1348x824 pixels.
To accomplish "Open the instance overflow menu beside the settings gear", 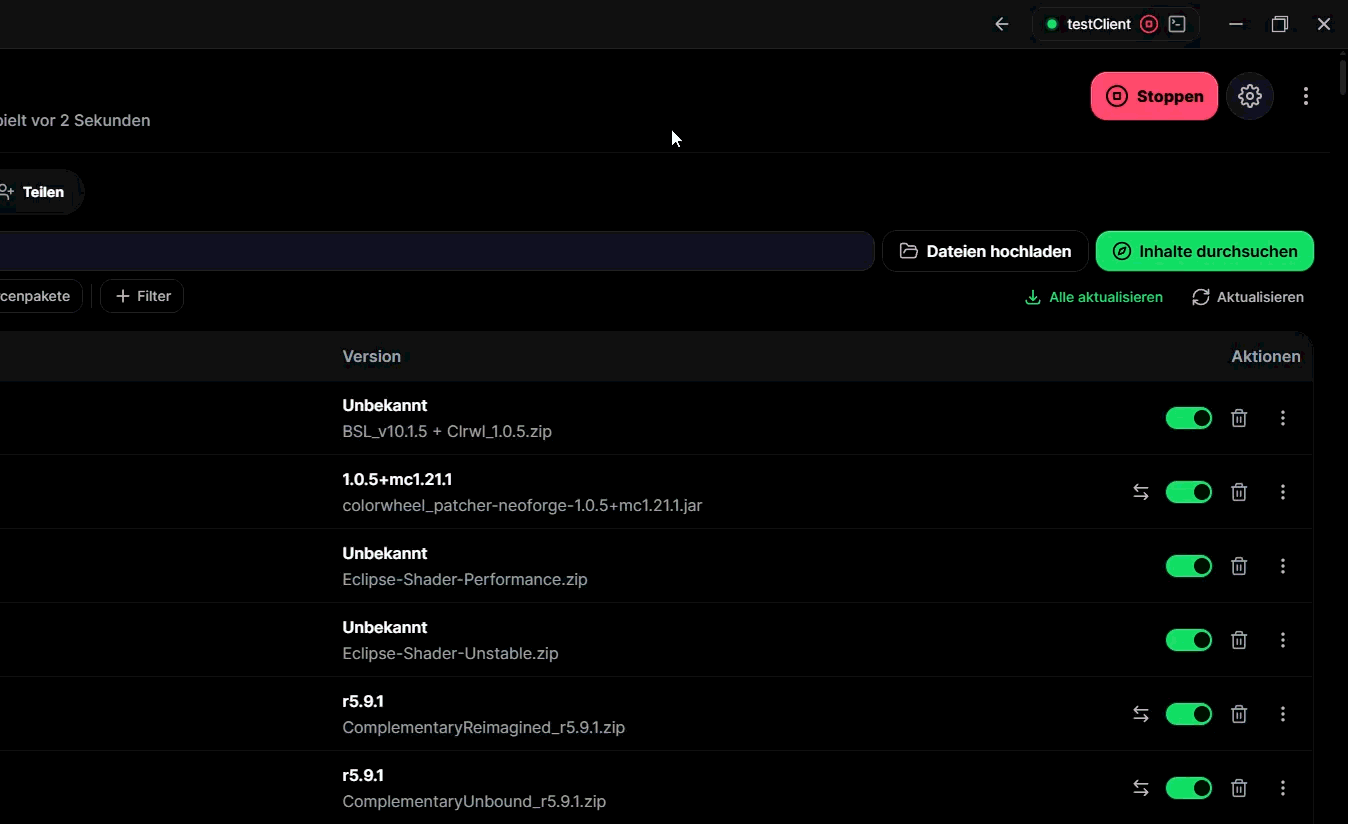I will 1306,96.
